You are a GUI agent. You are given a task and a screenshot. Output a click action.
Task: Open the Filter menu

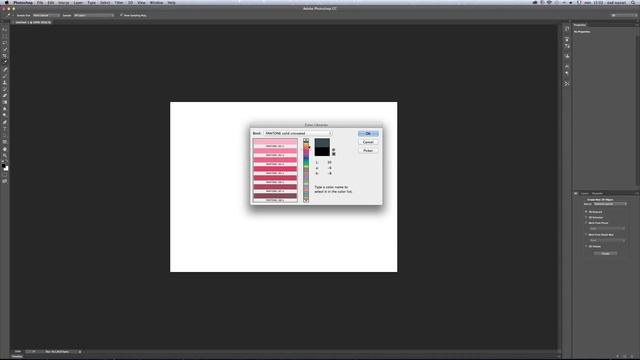[x=119, y=2]
